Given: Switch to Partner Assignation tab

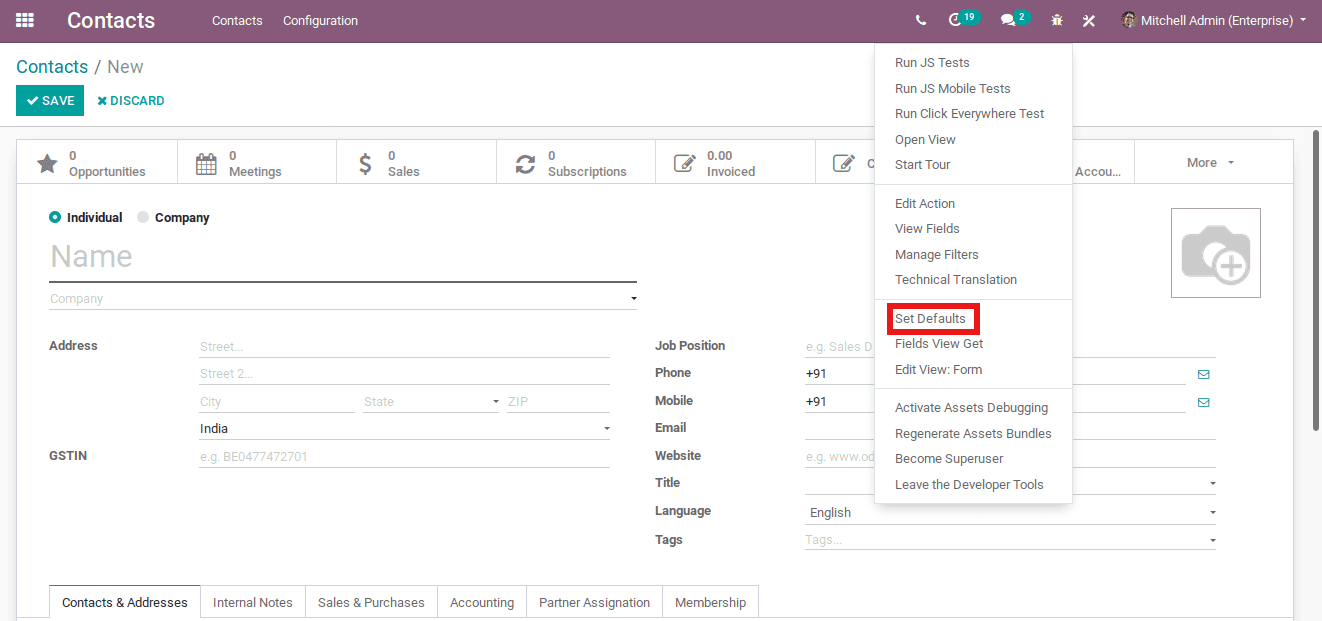Looking at the screenshot, I should pyautogui.click(x=594, y=602).
